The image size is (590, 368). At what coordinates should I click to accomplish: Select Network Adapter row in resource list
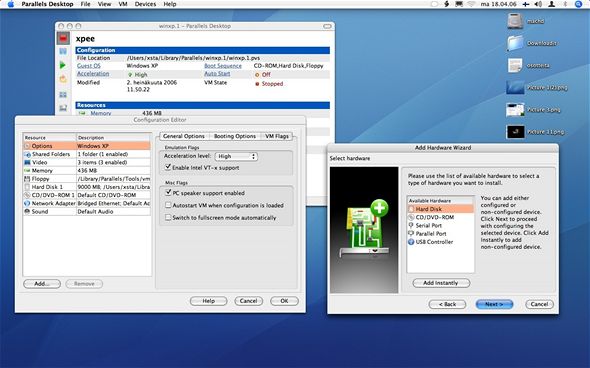coord(87,204)
